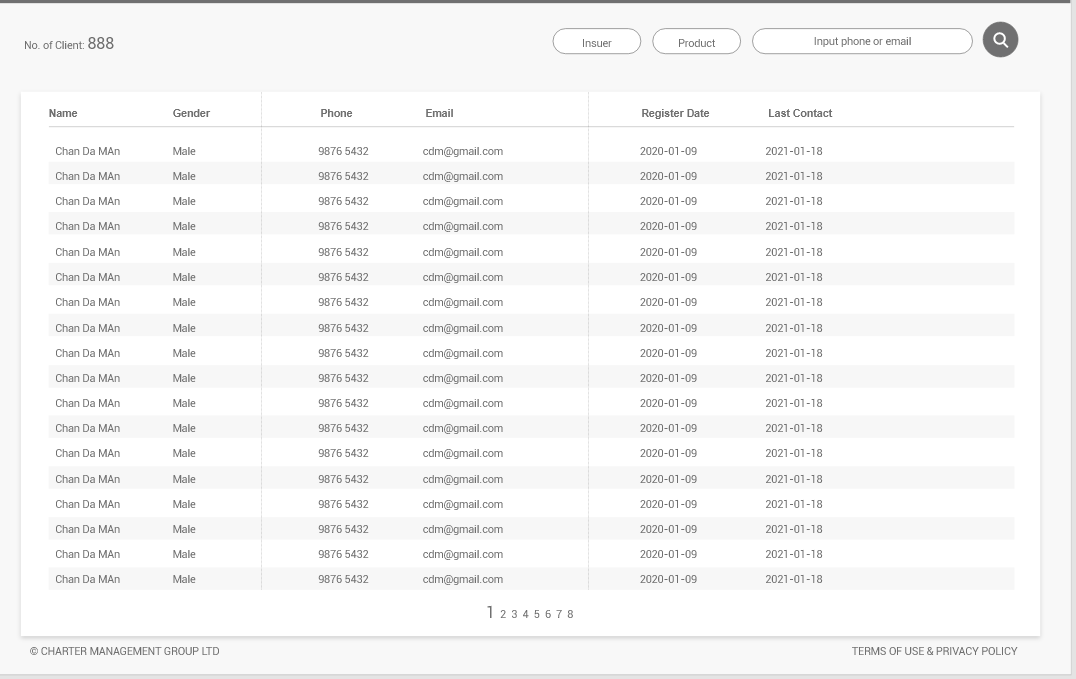Go to page 6 in pagination
Image resolution: width=1076 pixels, height=679 pixels.
click(548, 614)
